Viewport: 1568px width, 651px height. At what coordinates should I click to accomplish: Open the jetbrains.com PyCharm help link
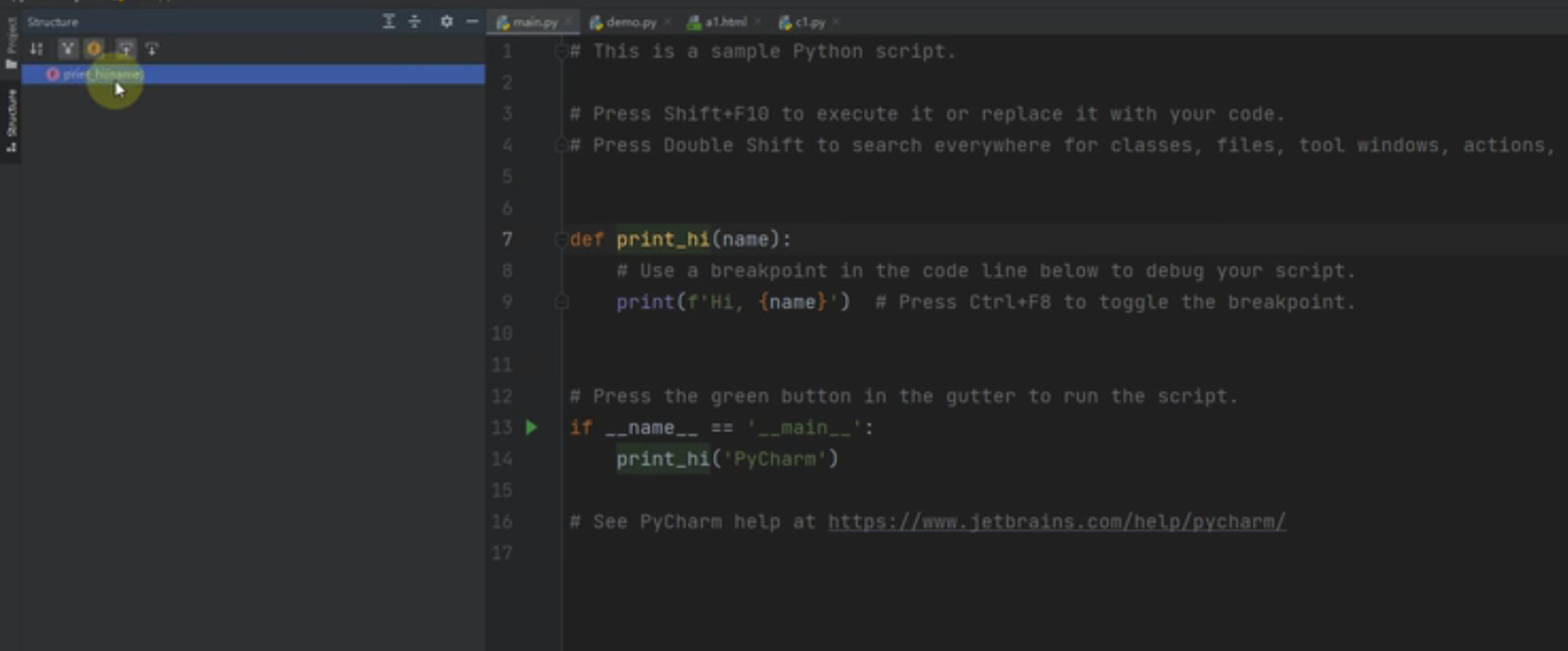(1056, 522)
